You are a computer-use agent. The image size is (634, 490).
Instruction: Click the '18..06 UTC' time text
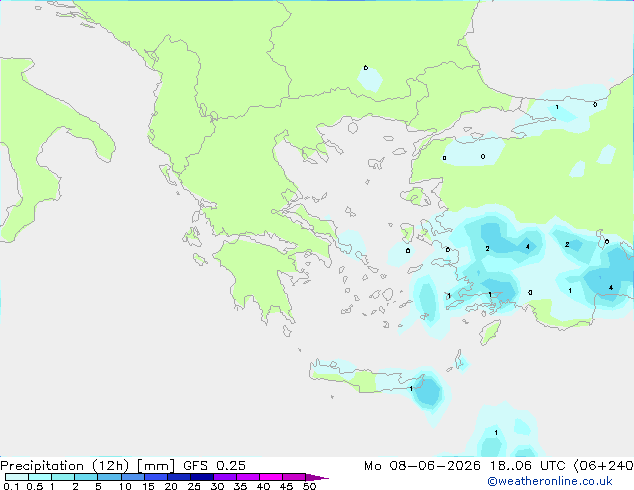(528, 466)
